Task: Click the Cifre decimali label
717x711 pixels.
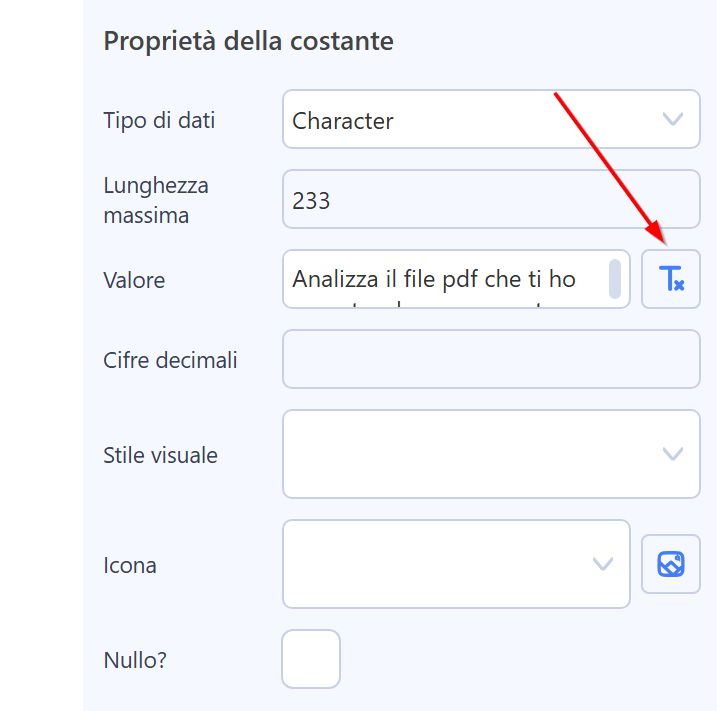Action: click(170, 360)
